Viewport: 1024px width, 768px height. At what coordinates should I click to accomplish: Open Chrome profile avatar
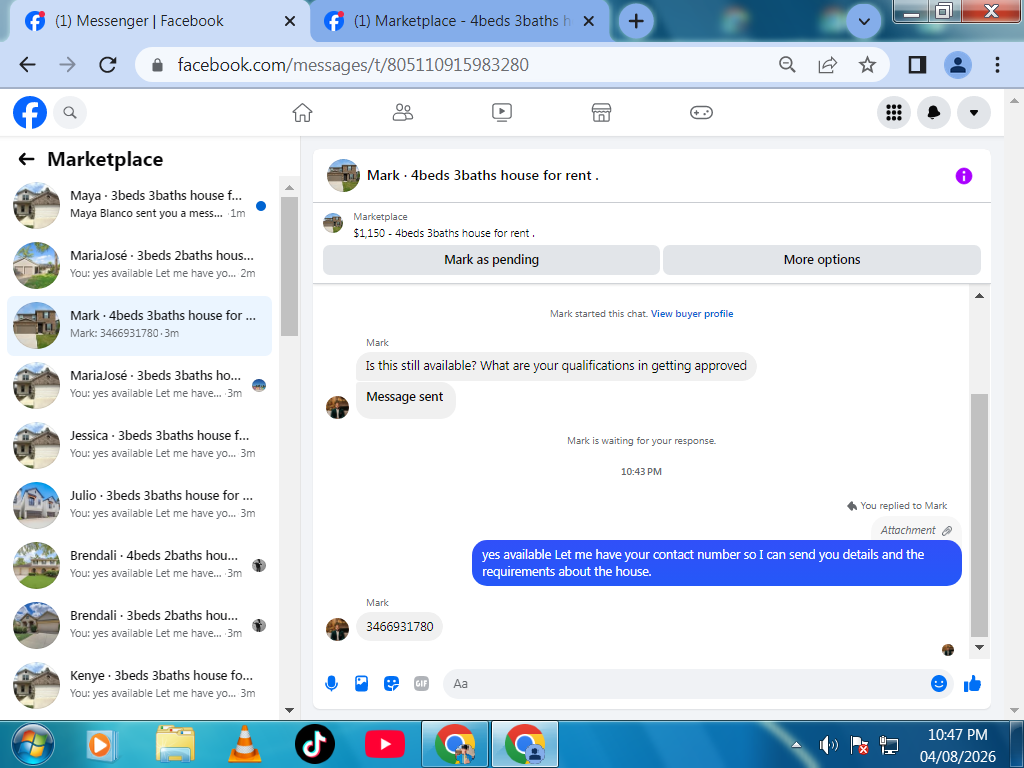pos(957,65)
